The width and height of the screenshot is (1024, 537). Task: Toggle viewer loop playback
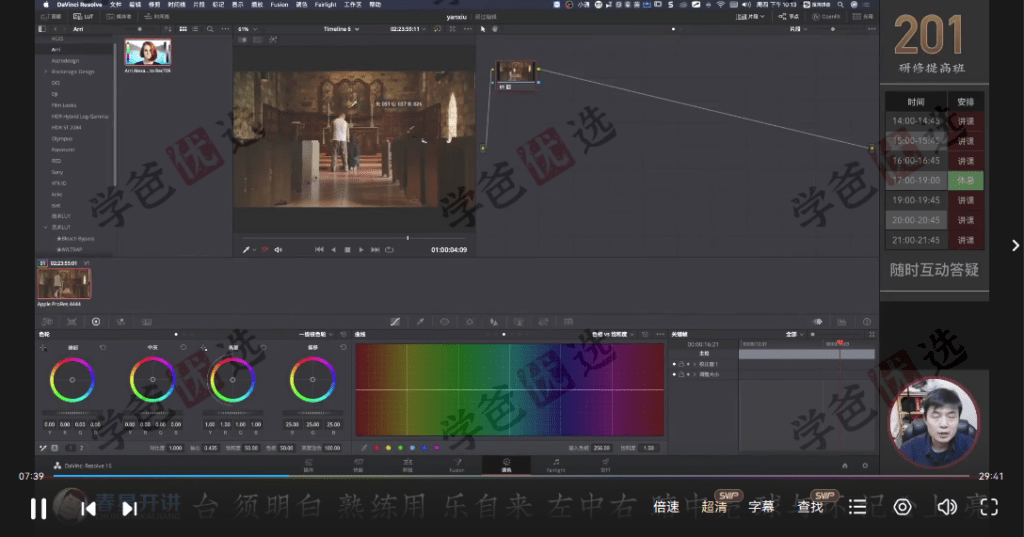click(x=390, y=250)
